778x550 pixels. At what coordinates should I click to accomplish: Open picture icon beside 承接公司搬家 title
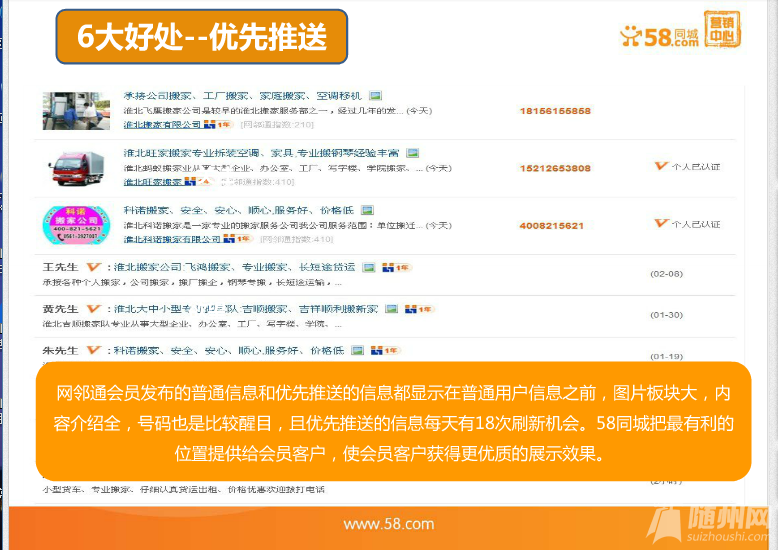point(376,95)
